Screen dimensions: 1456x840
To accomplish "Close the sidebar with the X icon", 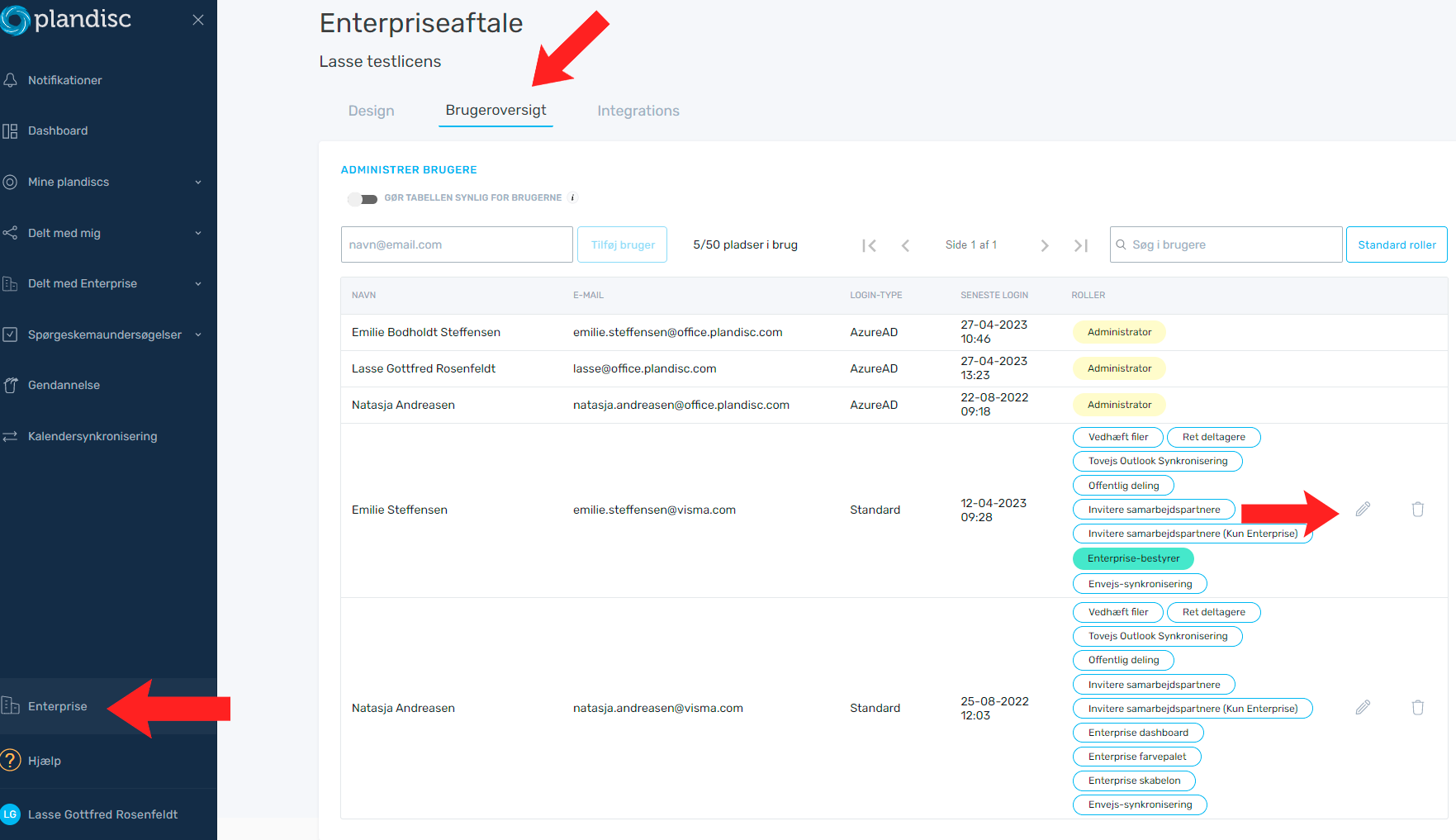I will click(x=198, y=20).
